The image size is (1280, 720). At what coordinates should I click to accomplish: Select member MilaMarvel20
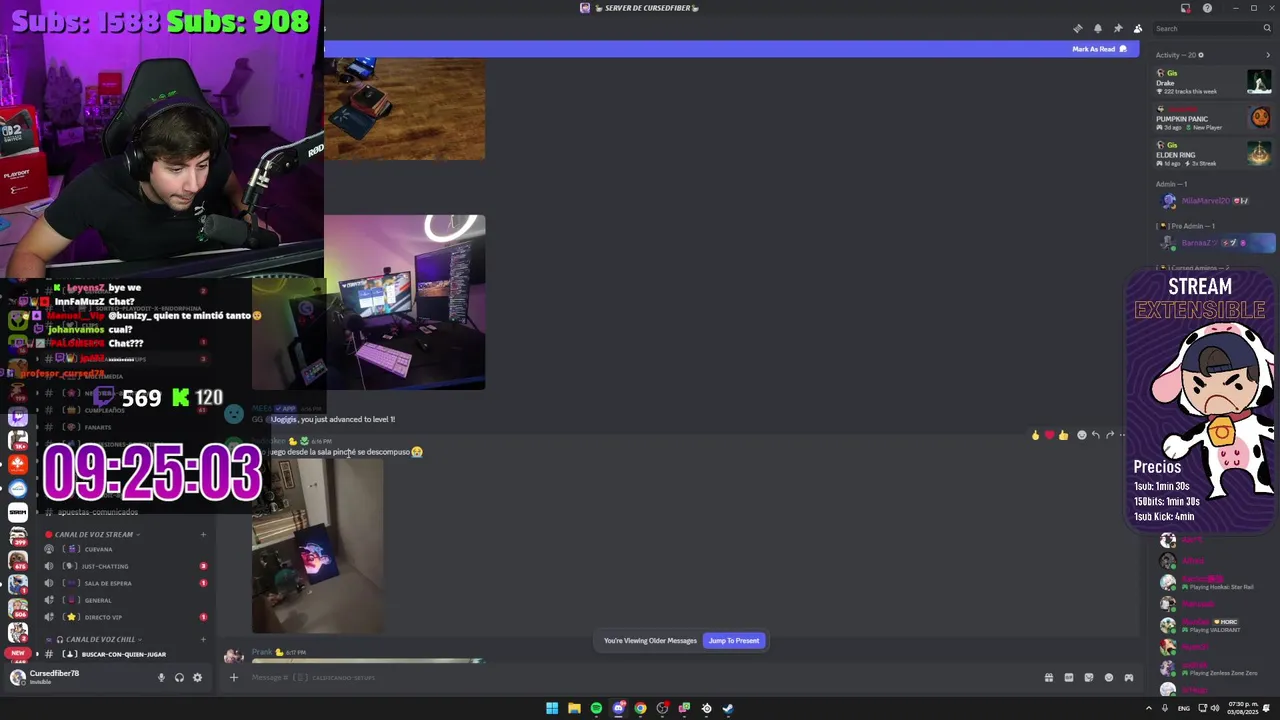(x=1213, y=201)
